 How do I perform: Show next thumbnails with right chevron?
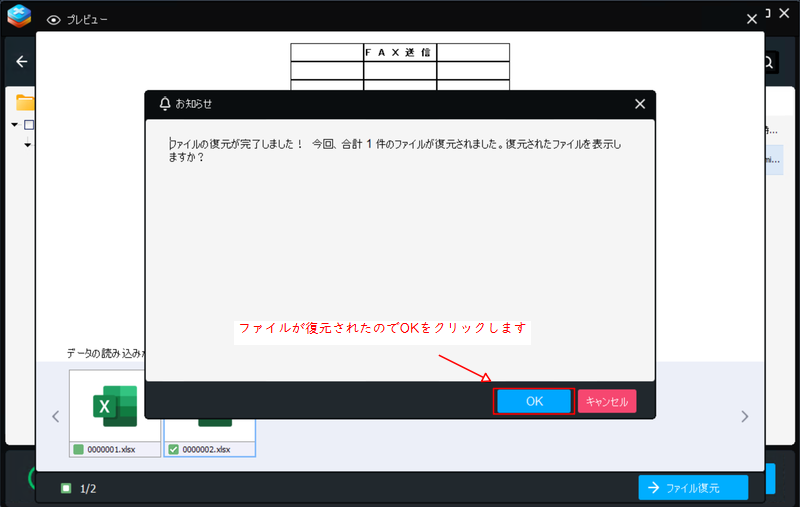pos(744,416)
